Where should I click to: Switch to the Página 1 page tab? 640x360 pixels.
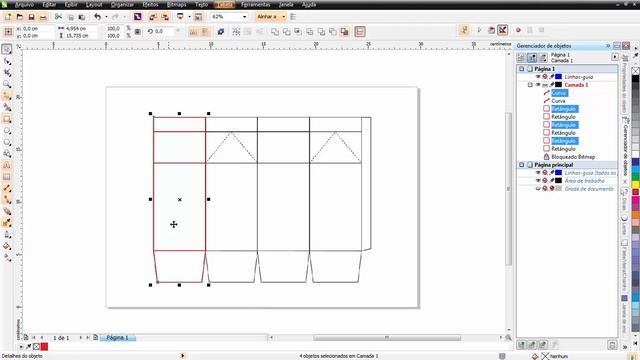118,338
